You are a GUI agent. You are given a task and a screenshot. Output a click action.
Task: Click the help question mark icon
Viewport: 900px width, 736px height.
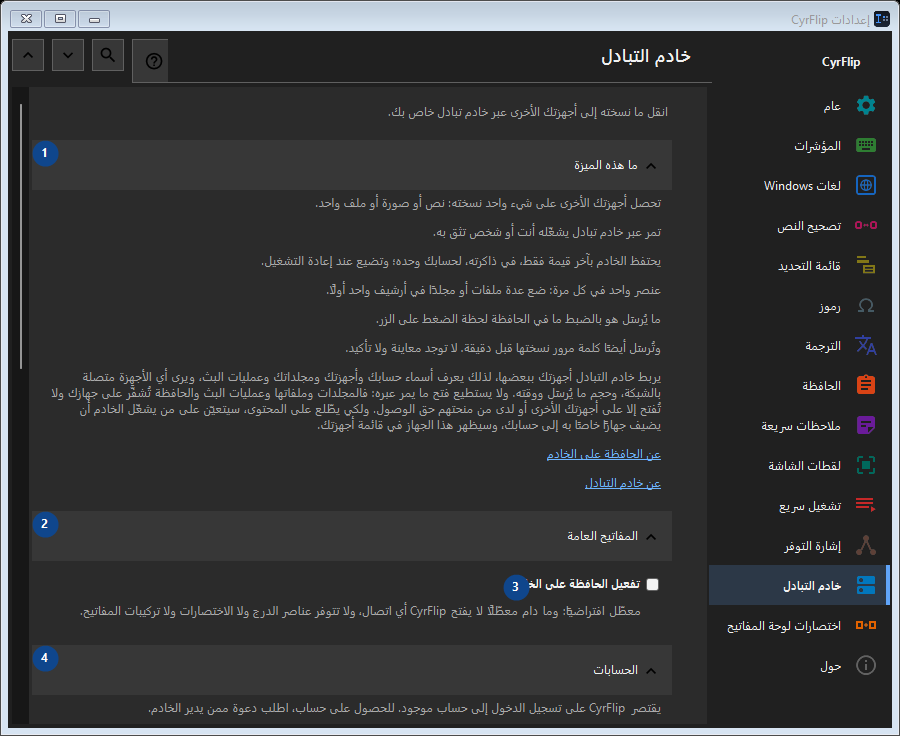pos(154,61)
